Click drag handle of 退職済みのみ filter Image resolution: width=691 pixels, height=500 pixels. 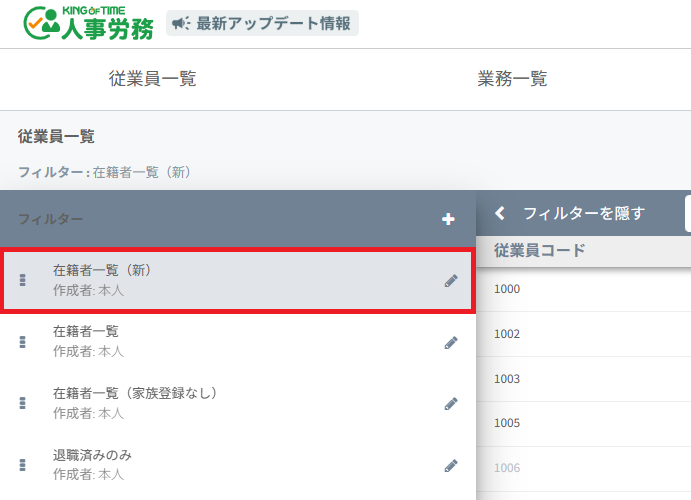tap(22, 465)
